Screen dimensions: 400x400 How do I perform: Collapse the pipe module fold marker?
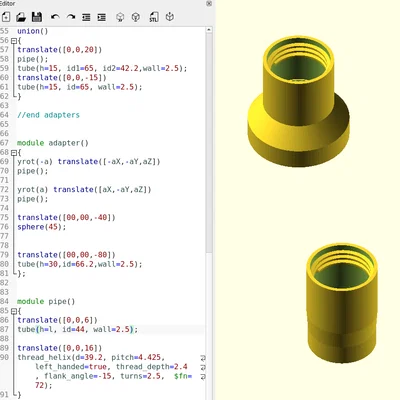pos(14,311)
